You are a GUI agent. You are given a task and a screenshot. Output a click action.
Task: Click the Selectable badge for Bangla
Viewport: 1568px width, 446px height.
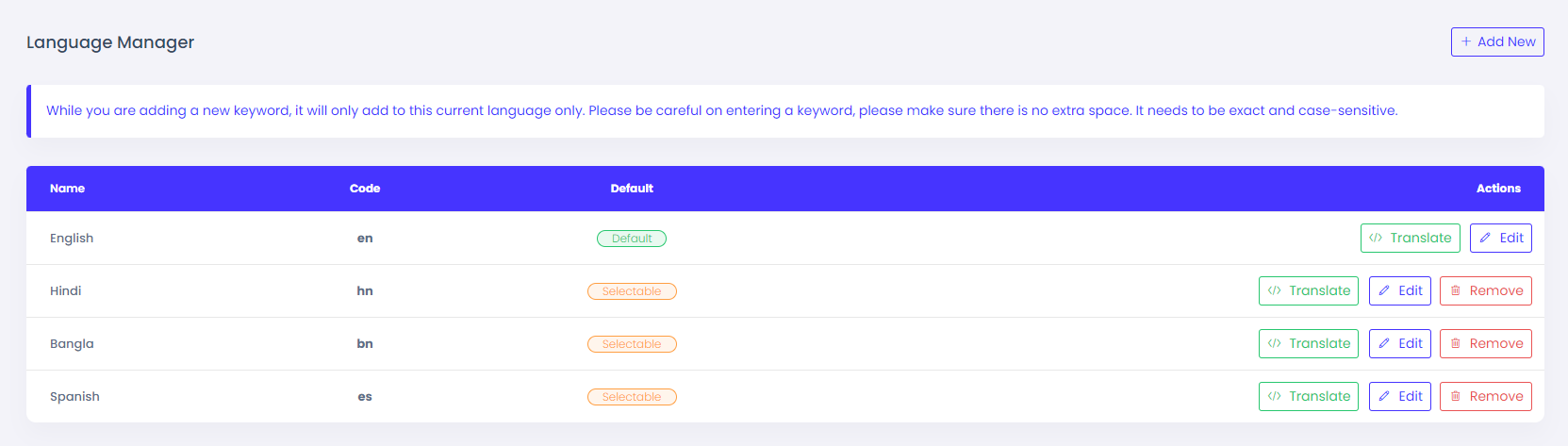632,344
